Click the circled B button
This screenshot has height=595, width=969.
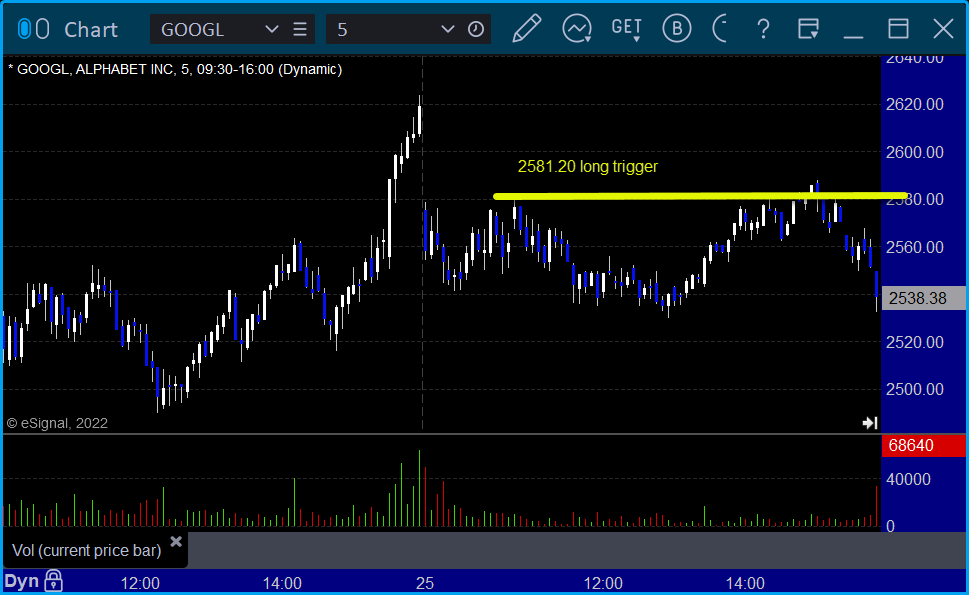(677, 29)
